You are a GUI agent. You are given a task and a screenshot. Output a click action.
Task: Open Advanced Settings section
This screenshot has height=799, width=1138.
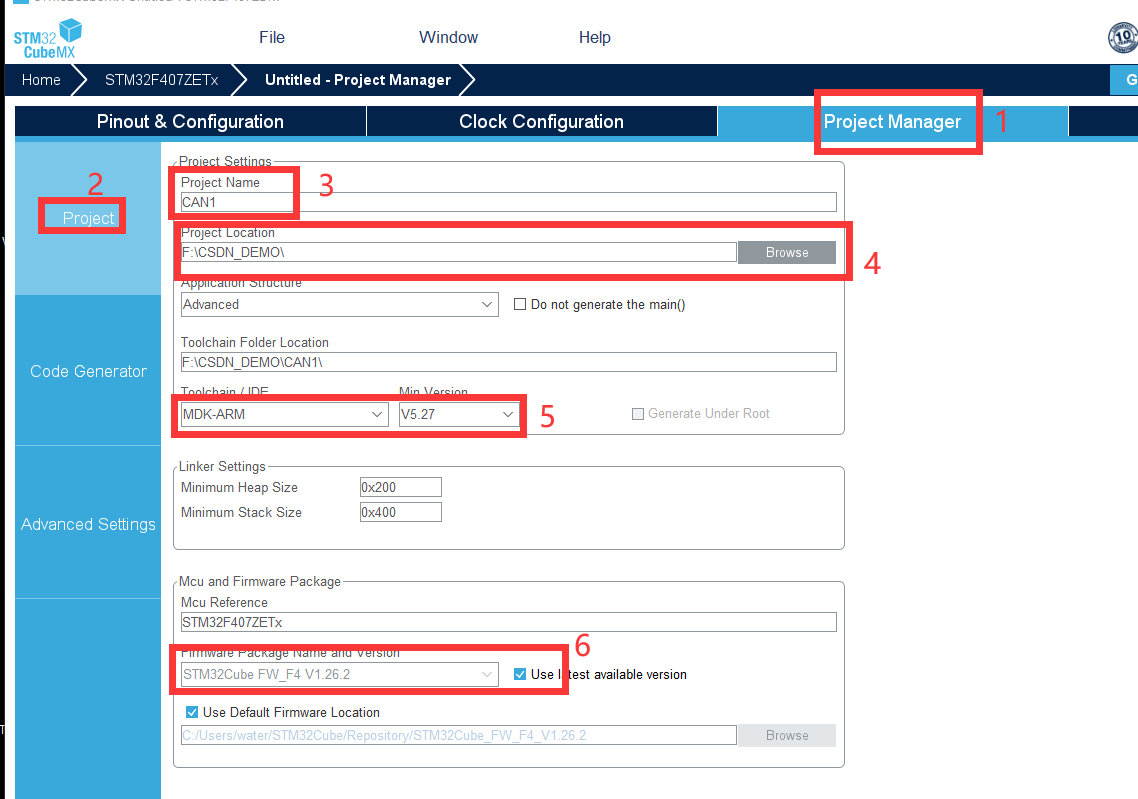point(88,524)
